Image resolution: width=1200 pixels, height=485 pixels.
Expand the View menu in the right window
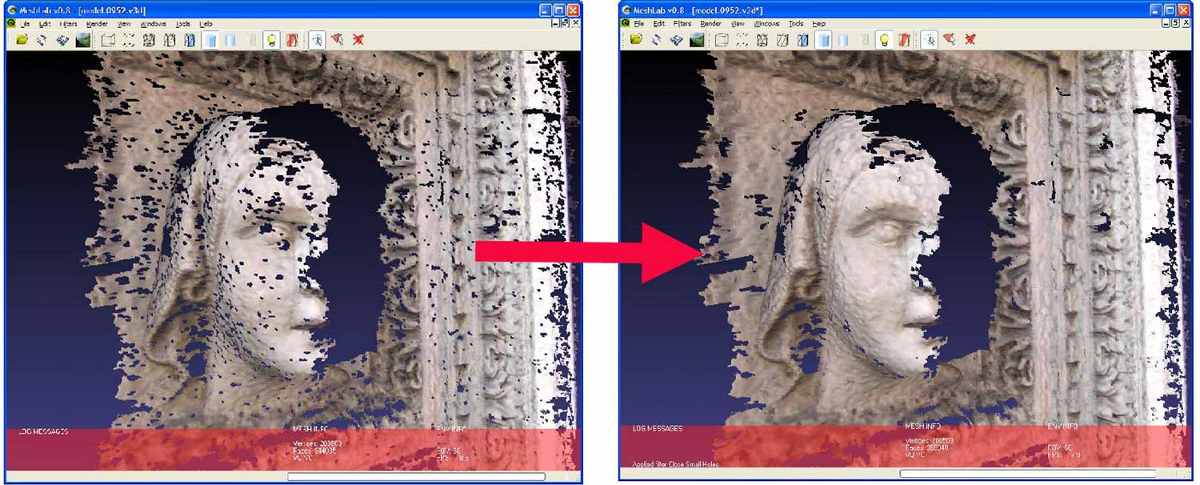(737, 22)
